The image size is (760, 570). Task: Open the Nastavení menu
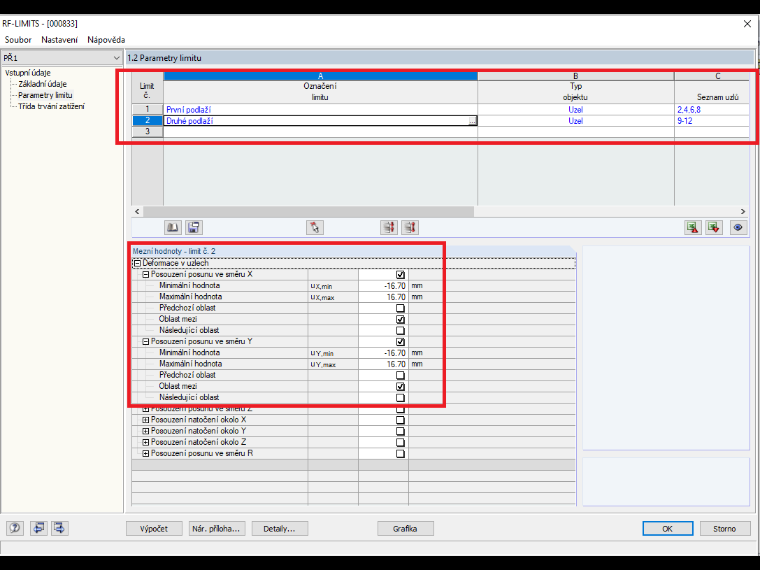click(59, 40)
